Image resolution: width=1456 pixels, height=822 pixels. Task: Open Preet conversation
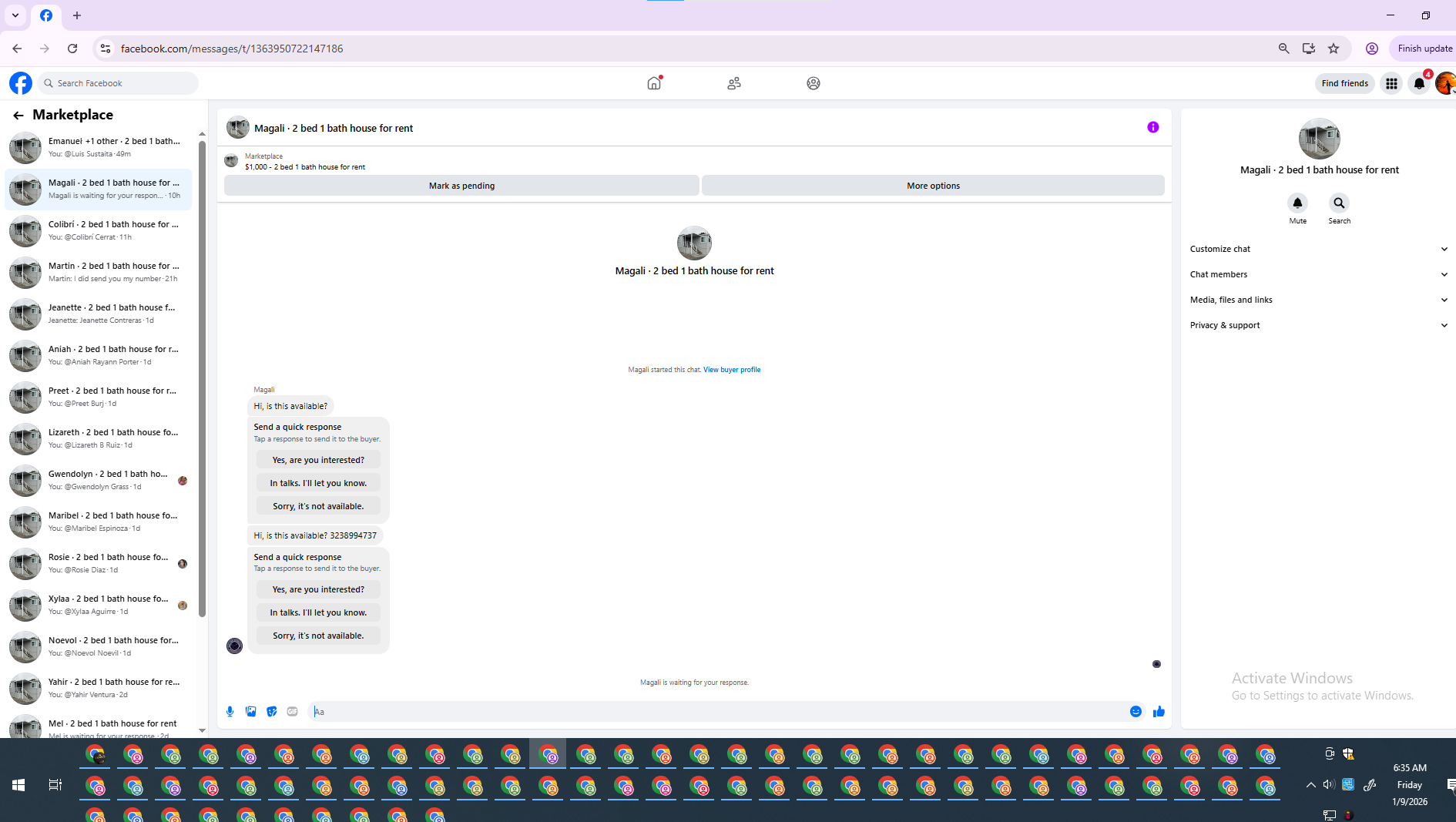point(99,397)
